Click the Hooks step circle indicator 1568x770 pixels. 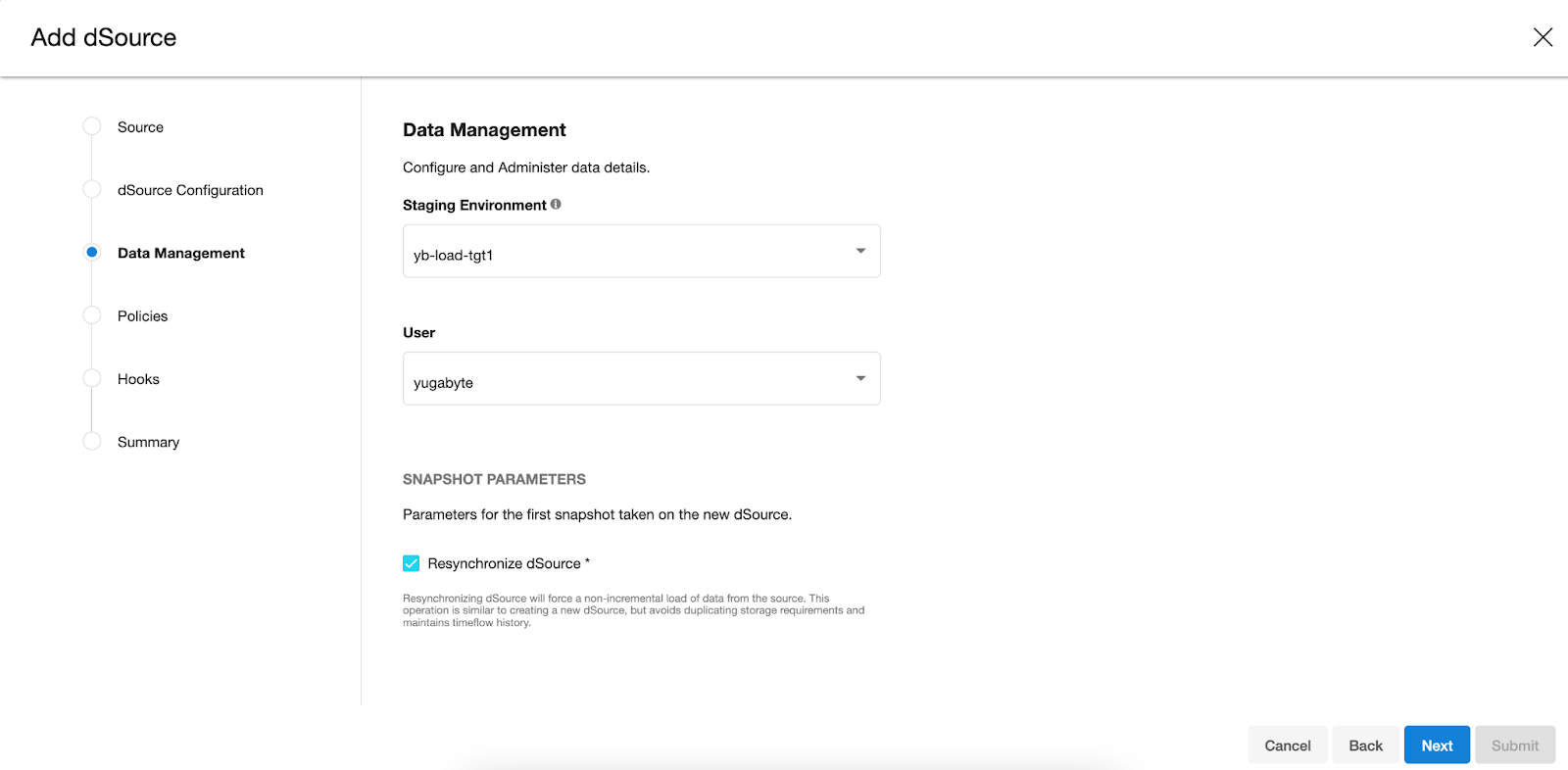tap(92, 378)
